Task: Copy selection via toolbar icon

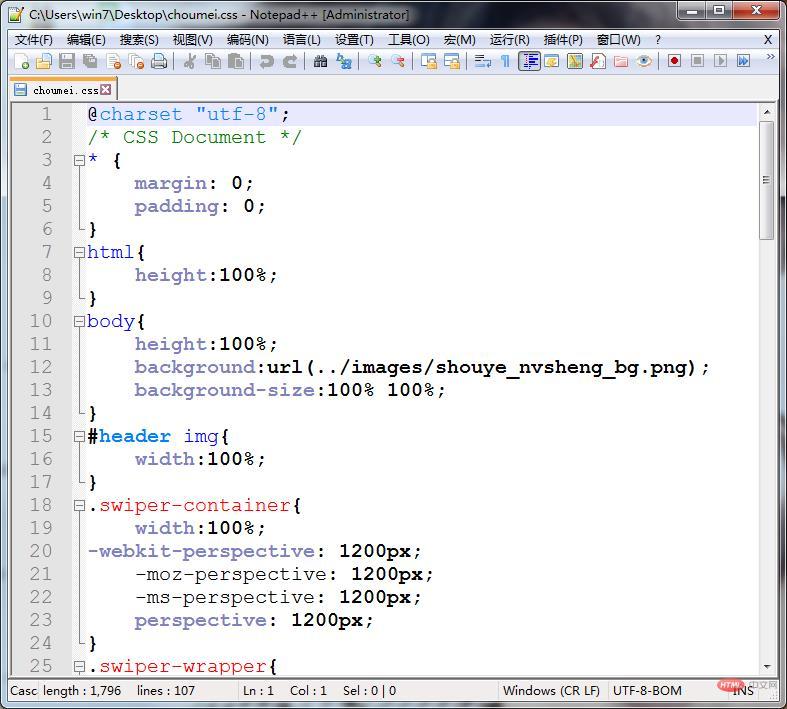Action: click(213, 61)
